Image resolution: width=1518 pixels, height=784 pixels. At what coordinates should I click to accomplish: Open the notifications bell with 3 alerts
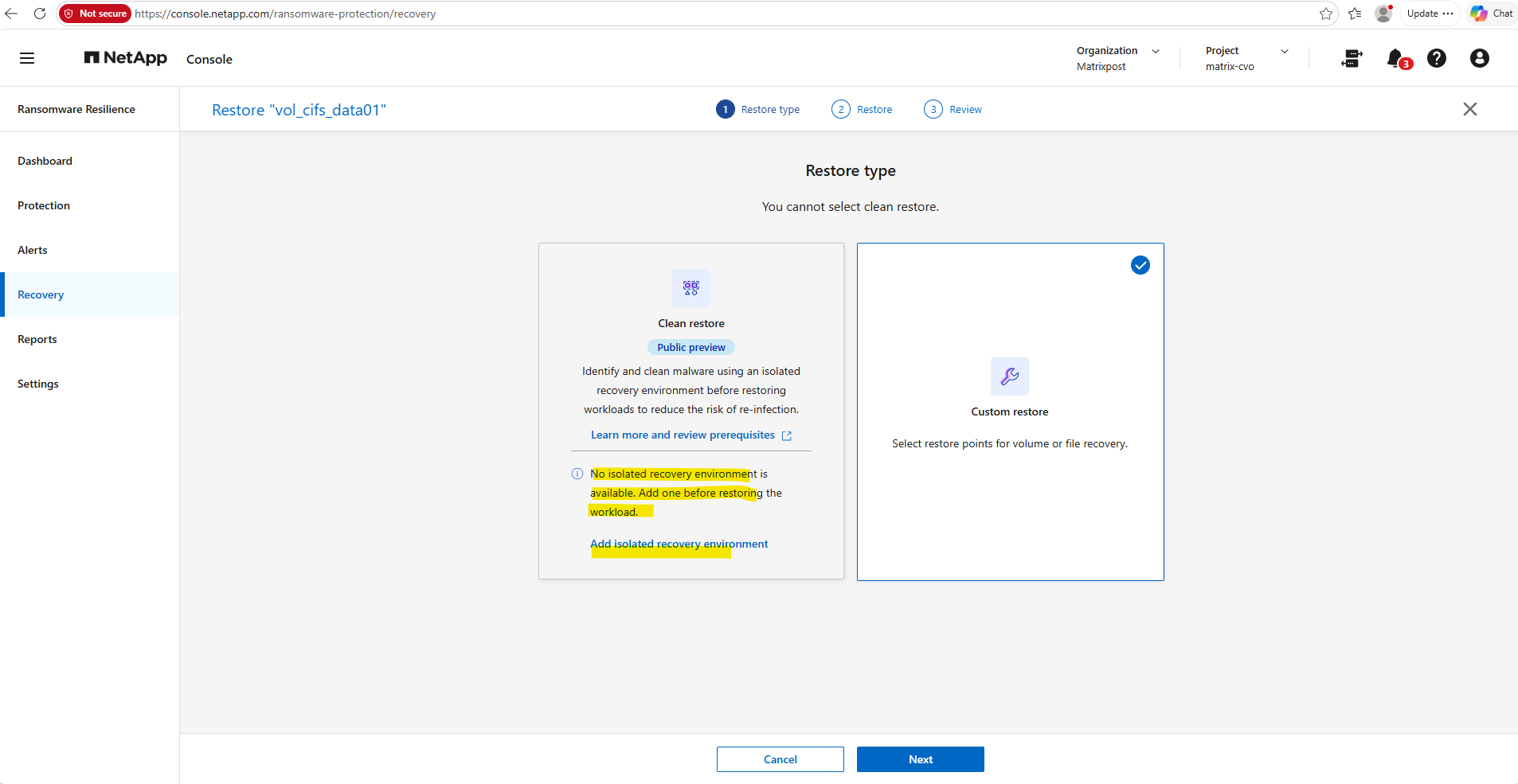(x=1397, y=59)
